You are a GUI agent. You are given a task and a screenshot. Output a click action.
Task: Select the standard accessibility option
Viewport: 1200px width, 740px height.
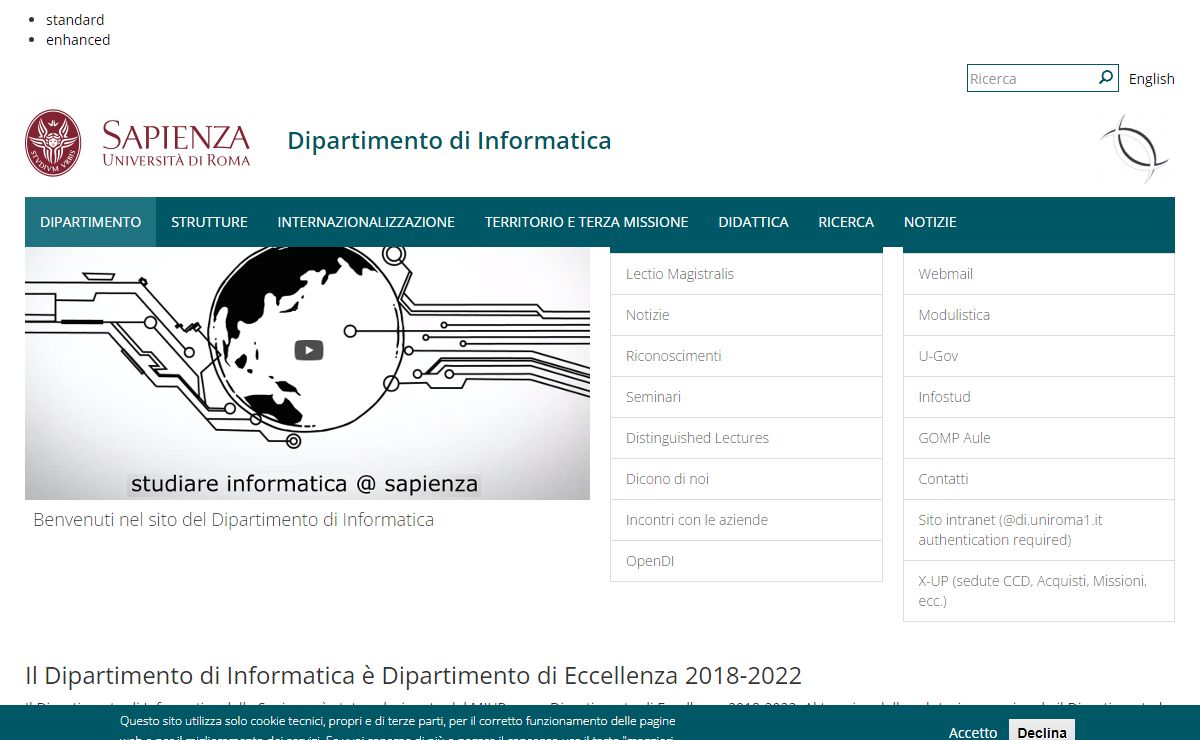tap(75, 19)
